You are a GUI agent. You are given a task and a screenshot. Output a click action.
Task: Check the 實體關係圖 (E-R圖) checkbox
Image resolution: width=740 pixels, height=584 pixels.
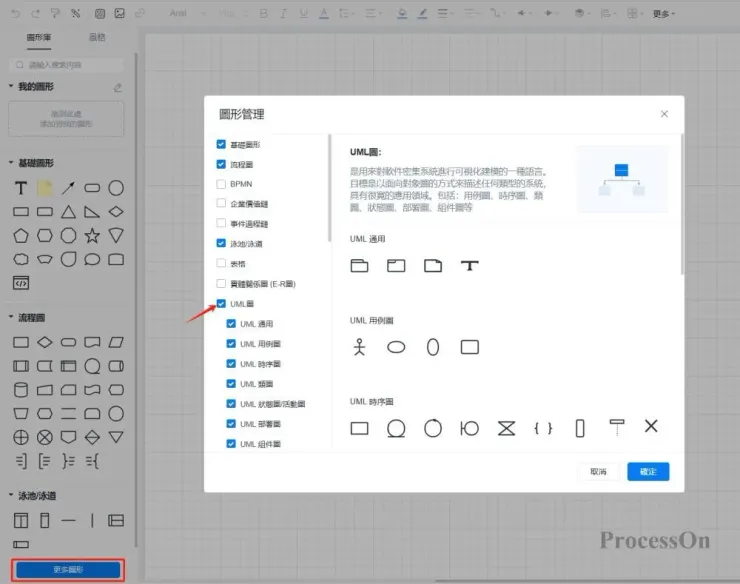coord(221,284)
